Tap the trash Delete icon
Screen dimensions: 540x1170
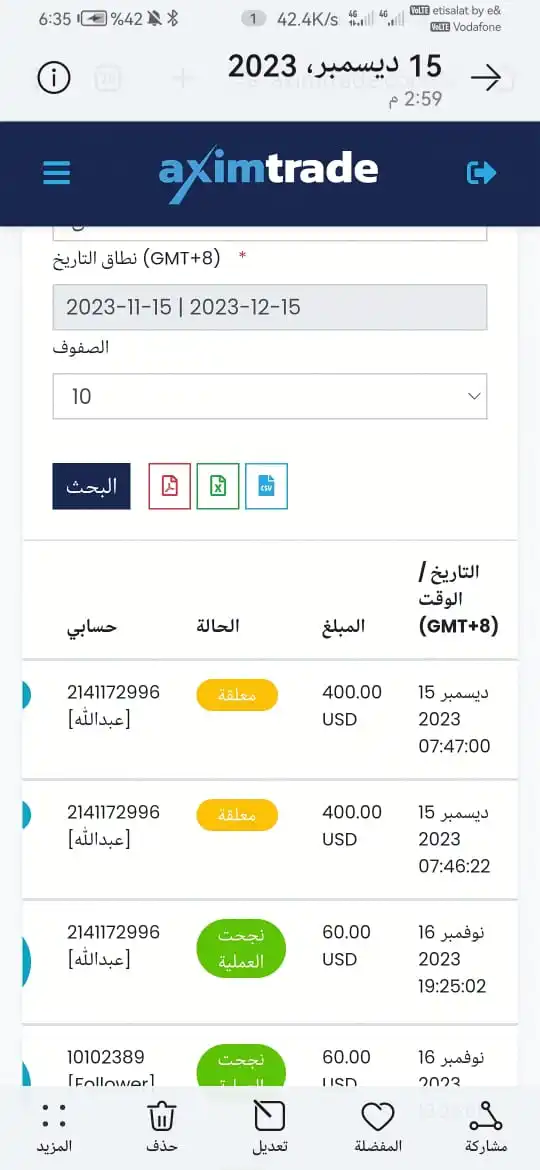[x=162, y=1127]
